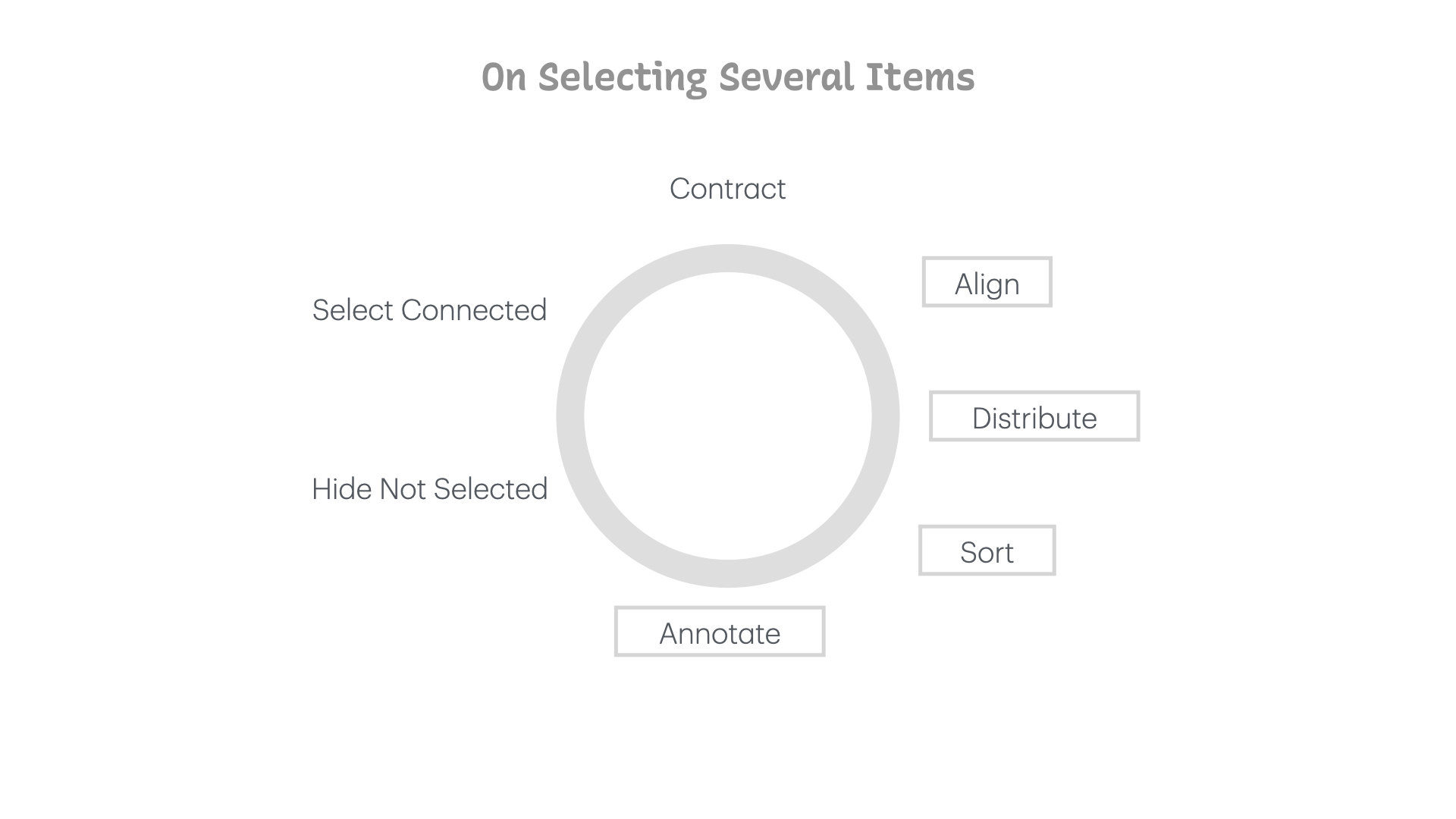Viewport: 1456px width, 819px height.
Task: Choose Contract in the radial menu
Action: tap(727, 189)
